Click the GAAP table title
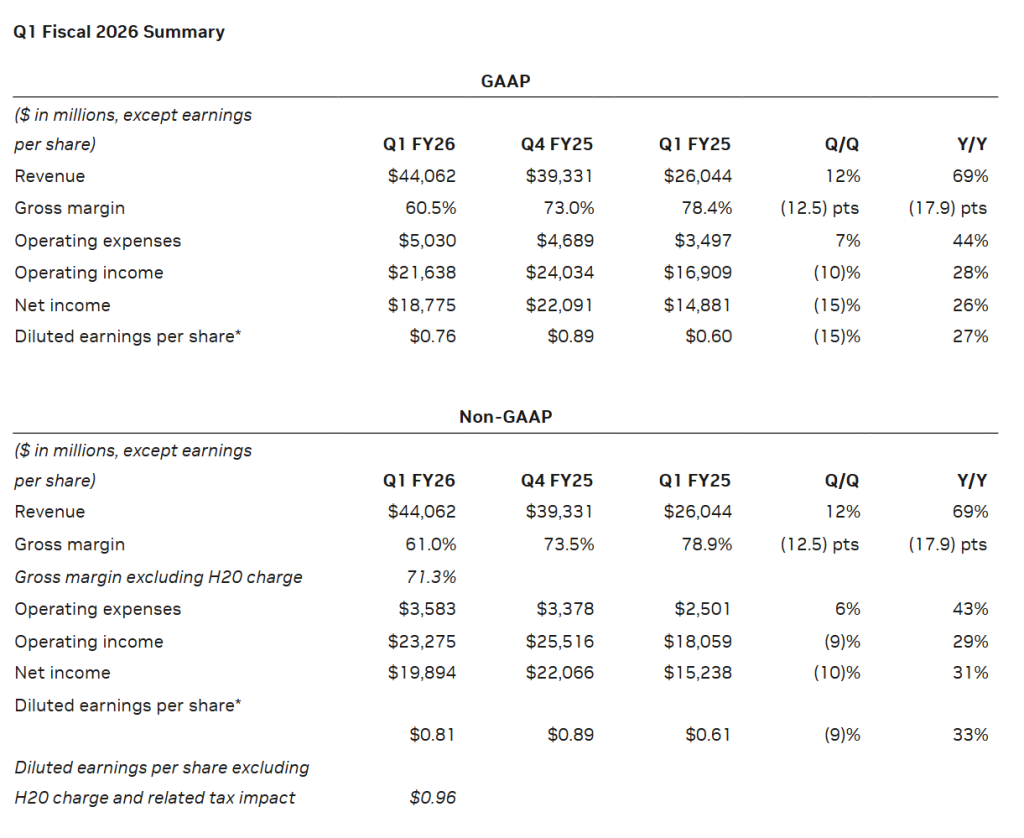Screen dimensions: 1024x838 coord(505,81)
